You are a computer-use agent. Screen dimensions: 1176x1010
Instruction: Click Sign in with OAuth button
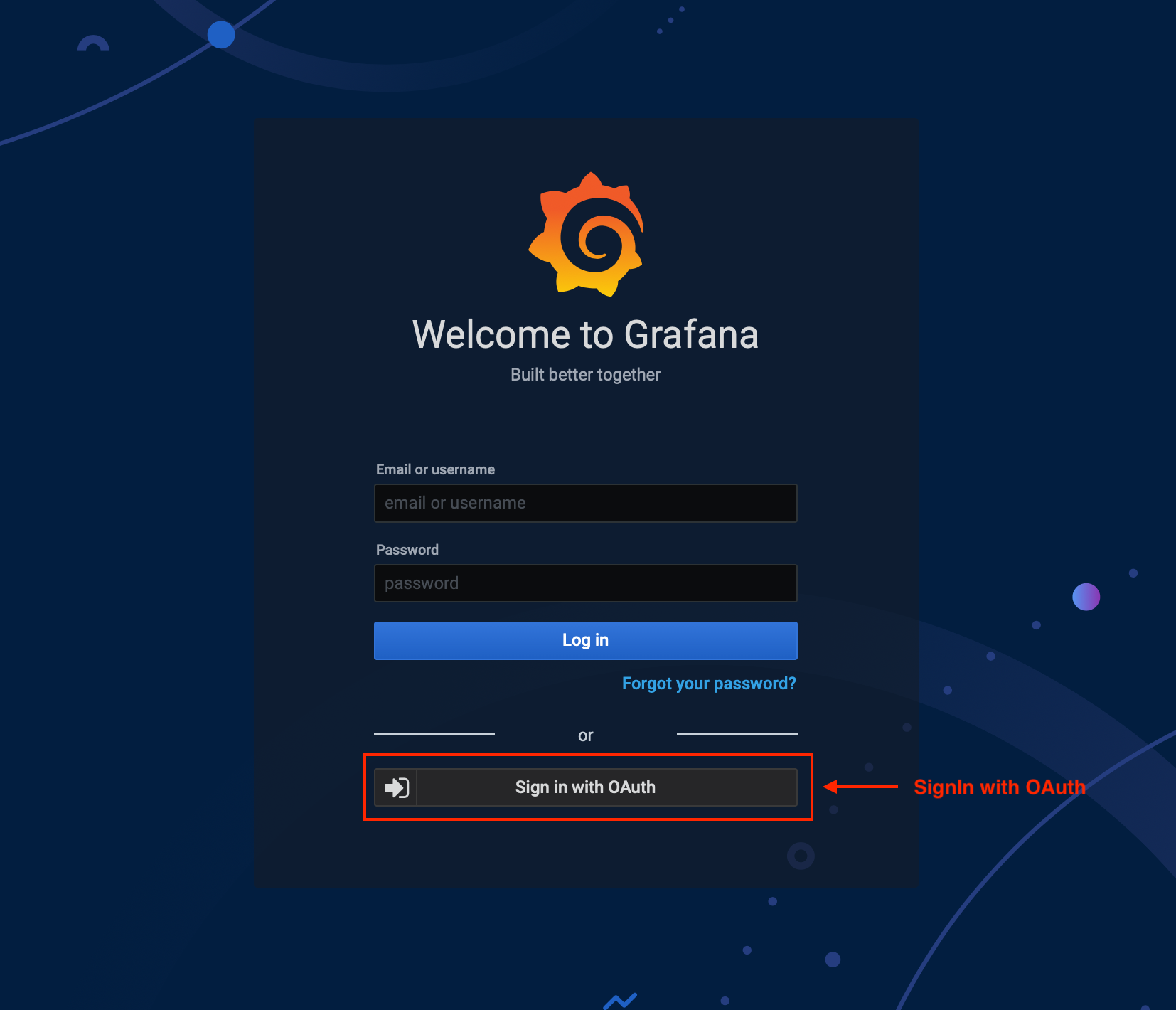tap(586, 787)
